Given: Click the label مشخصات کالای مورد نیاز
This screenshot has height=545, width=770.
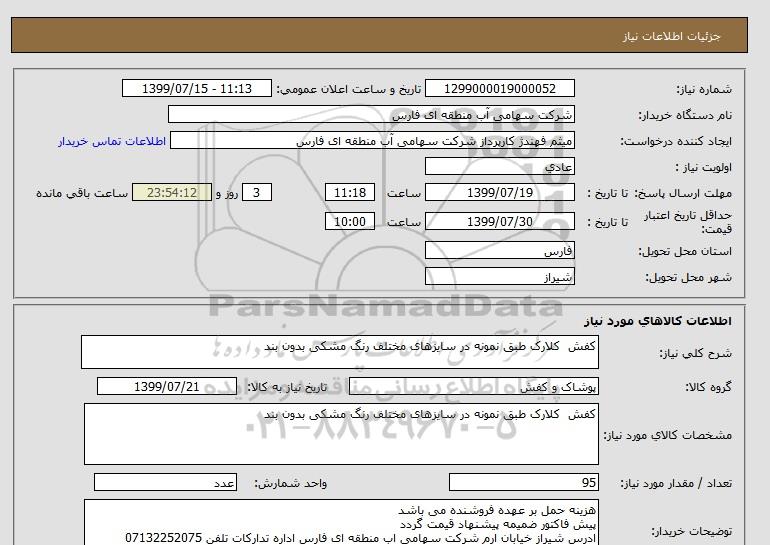Looking at the screenshot, I should coord(667,435).
